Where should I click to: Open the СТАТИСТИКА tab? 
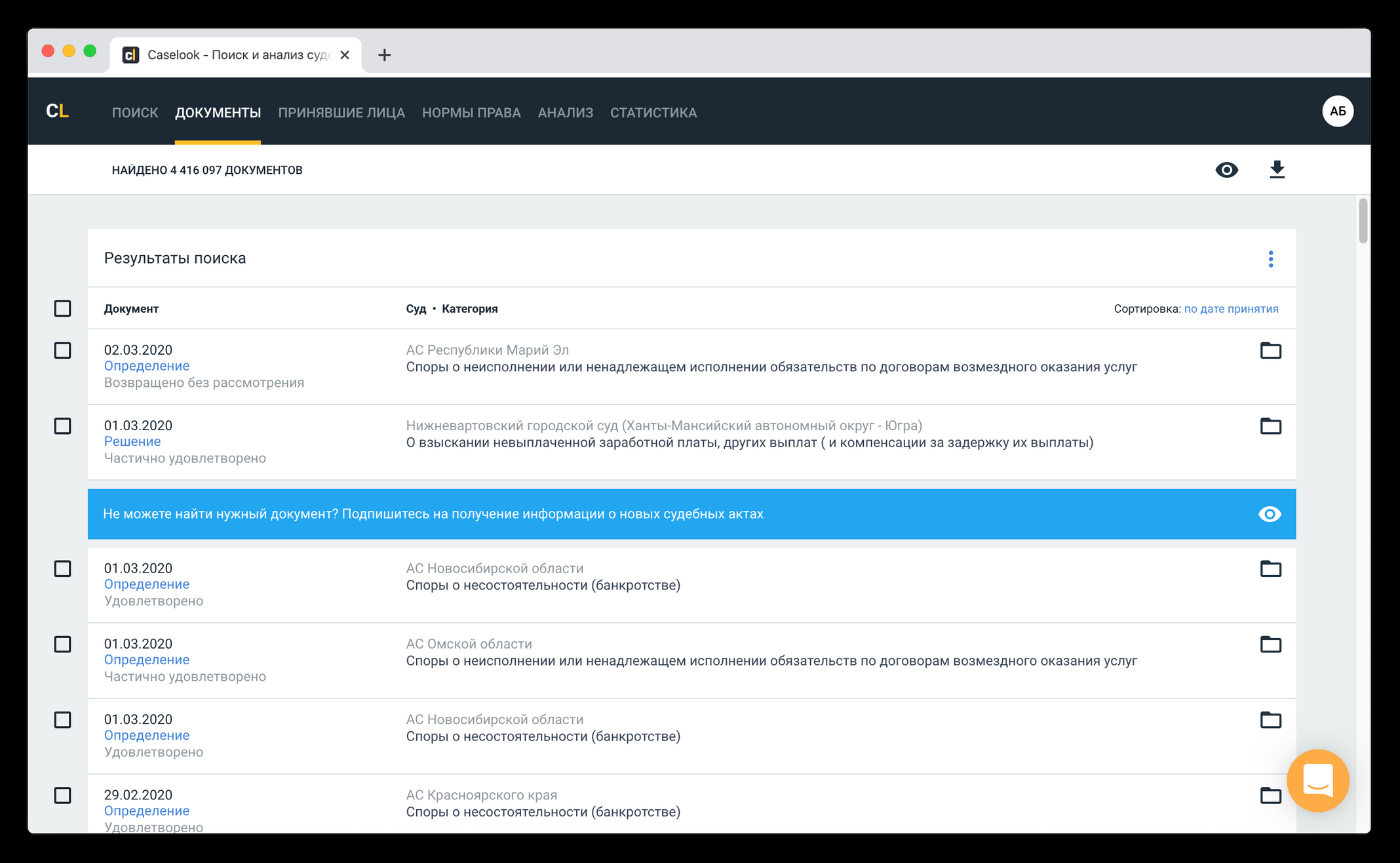(653, 113)
